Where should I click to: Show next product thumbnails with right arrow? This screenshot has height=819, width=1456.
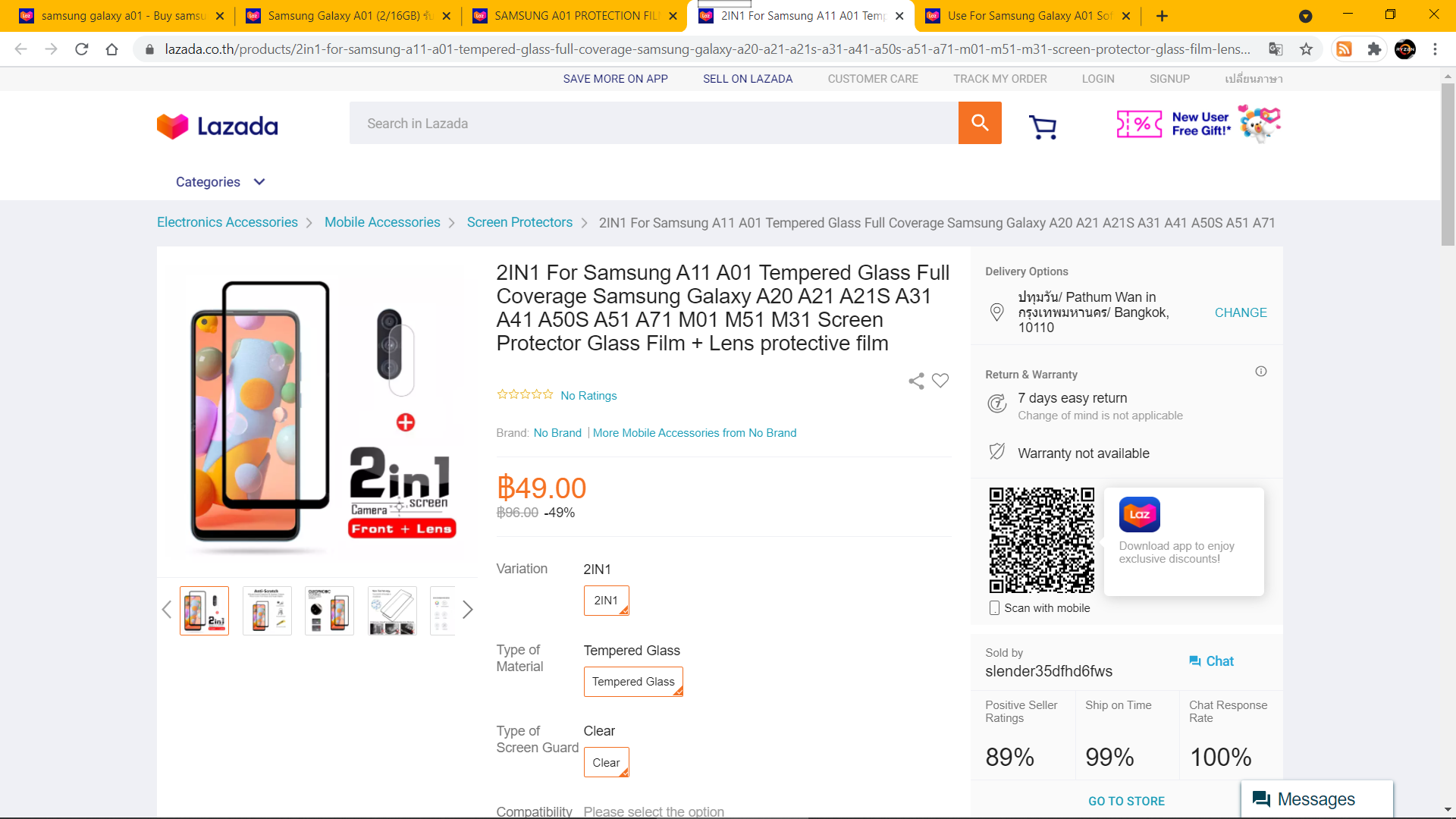pos(468,610)
